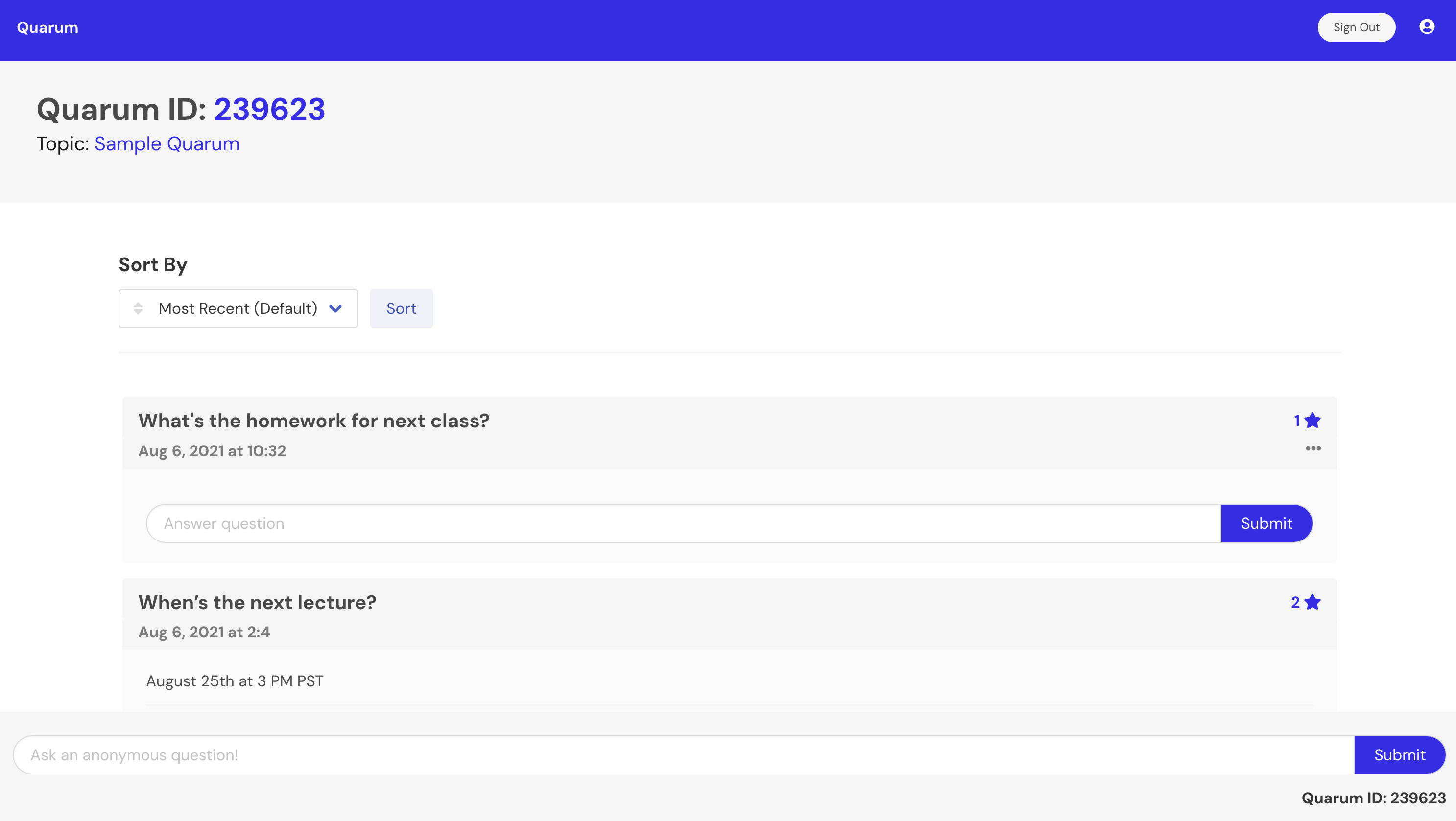Screen dimensions: 1456x821
Task: Select the 'What's the homework' question title
Action: point(314,421)
